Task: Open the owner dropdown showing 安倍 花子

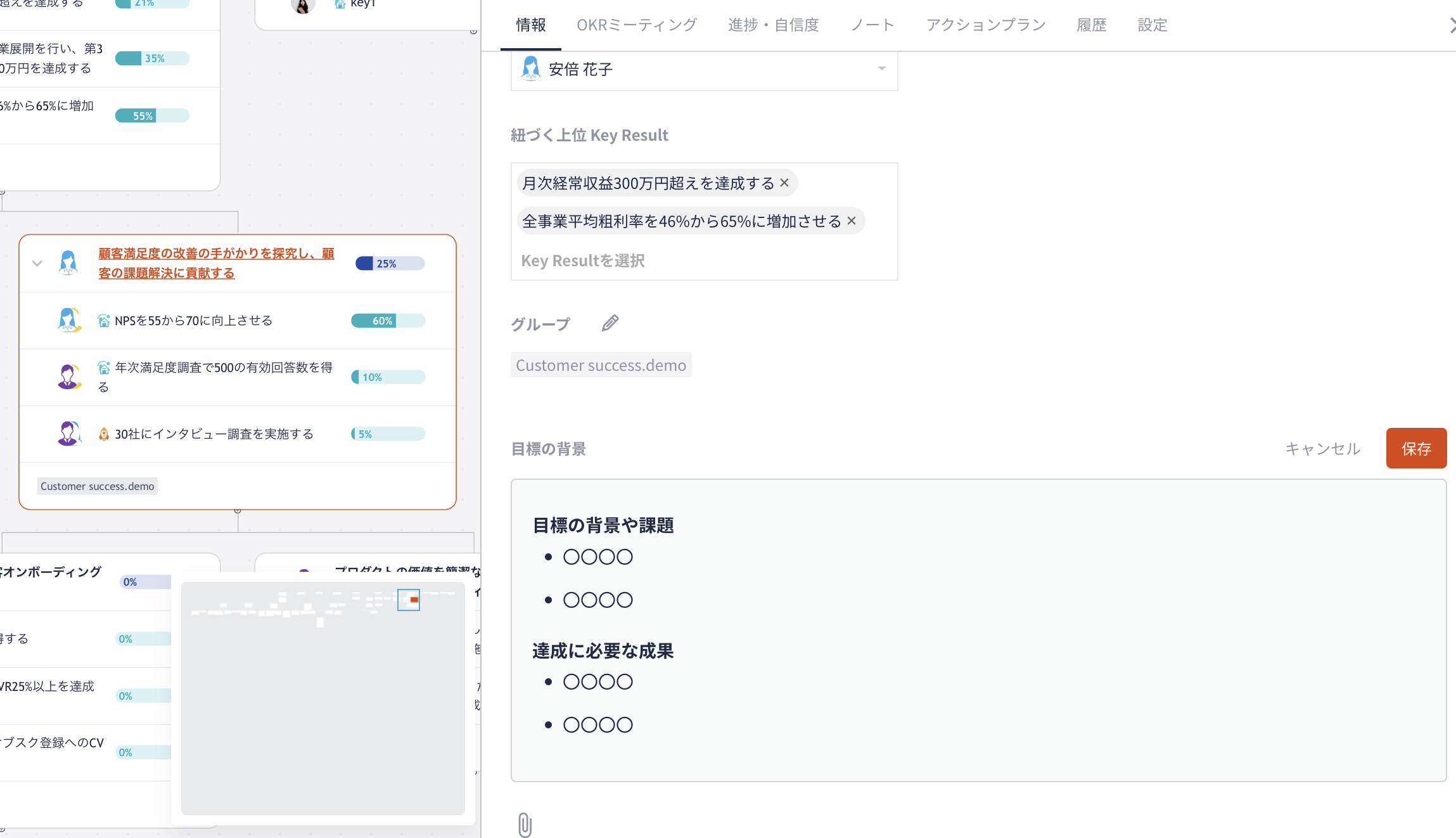Action: (x=704, y=69)
